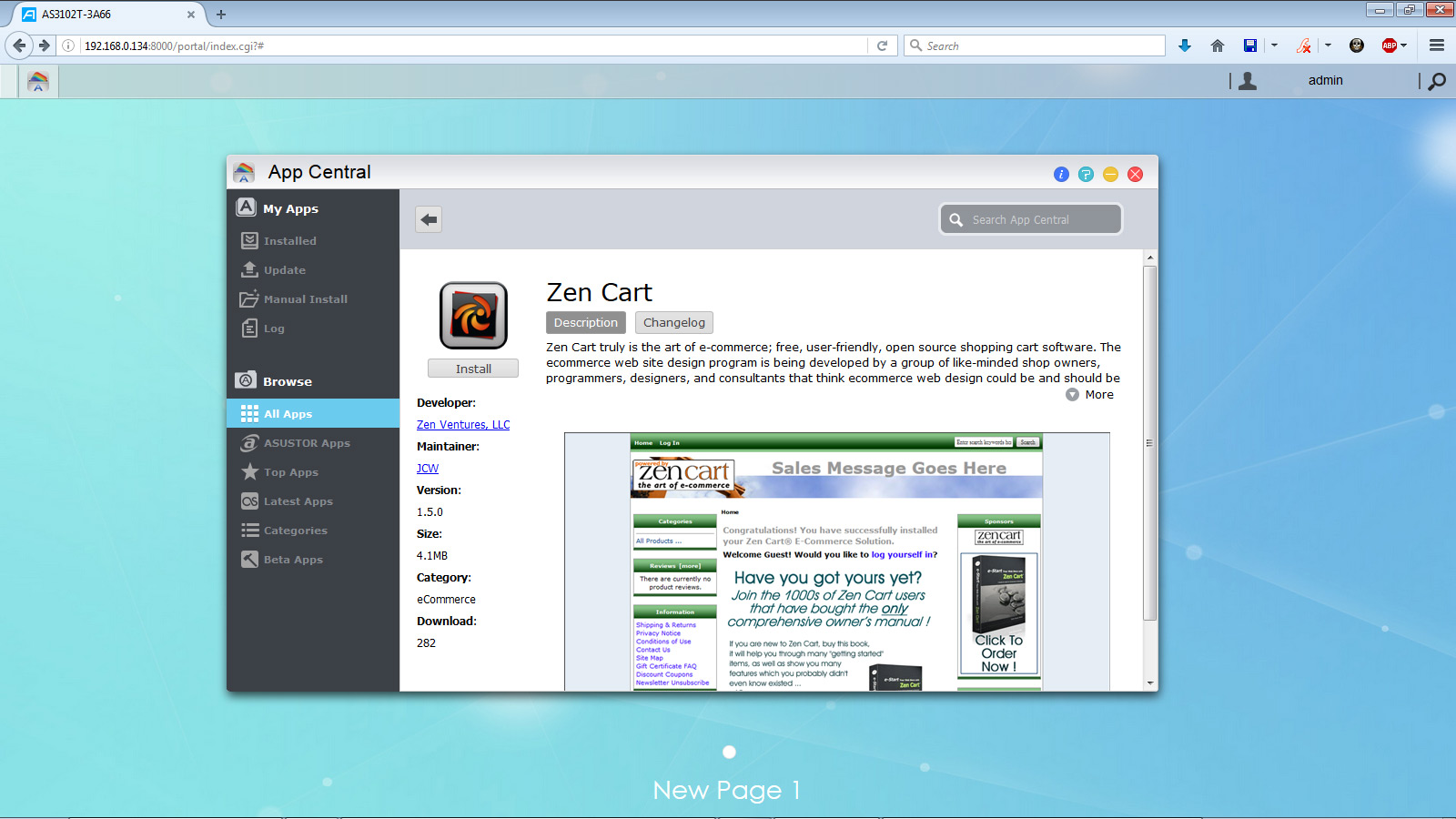Screen dimensions: 1456x819
Task: Open a new browser tab
Action: click(220, 15)
